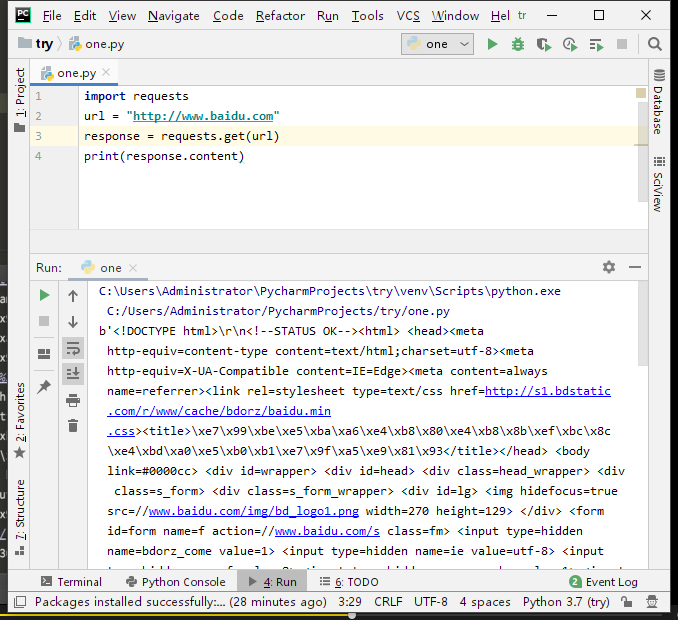Start debugging with the bug icon
Viewport: 678px width, 620px height.
point(518,44)
